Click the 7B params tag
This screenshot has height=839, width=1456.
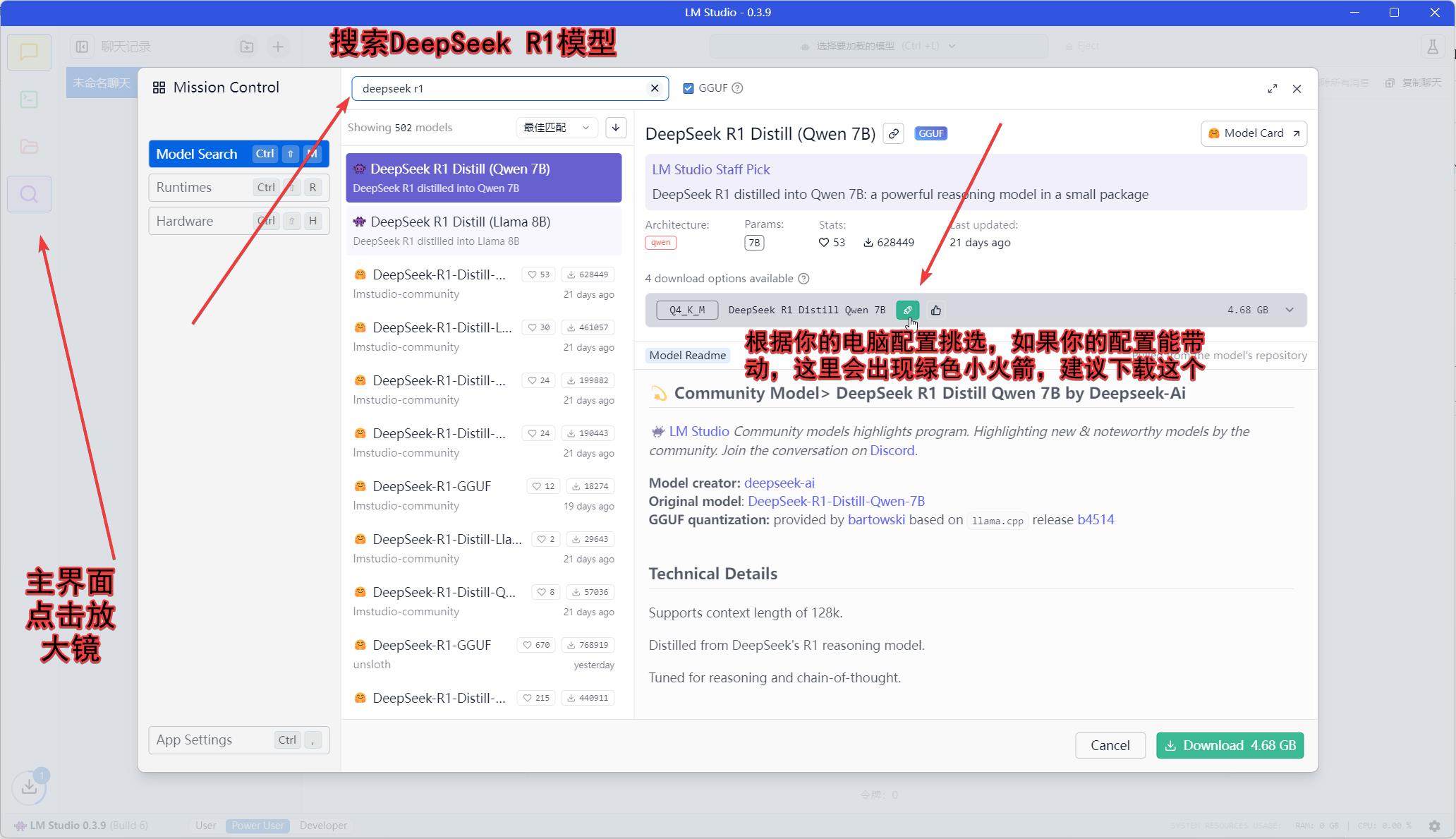(754, 243)
